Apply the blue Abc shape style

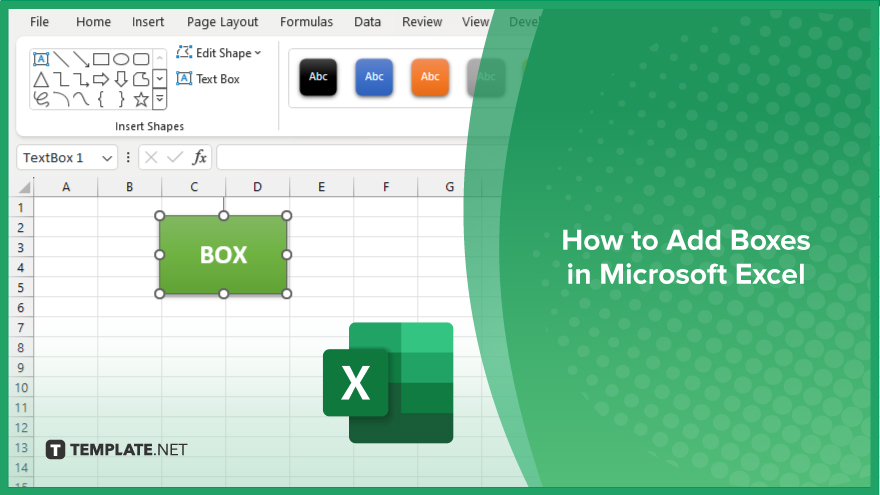(x=374, y=77)
